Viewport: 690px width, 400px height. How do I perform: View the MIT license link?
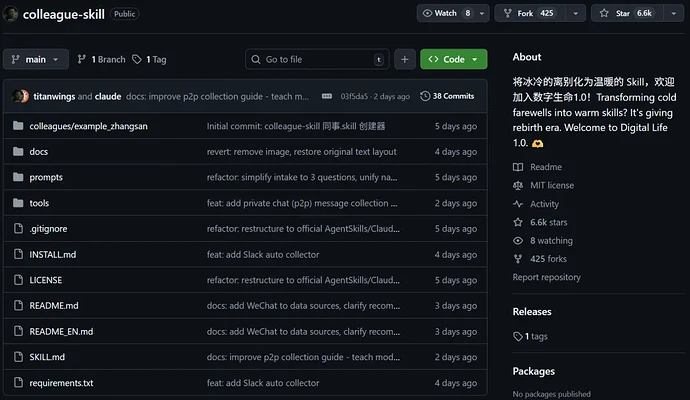(552, 185)
